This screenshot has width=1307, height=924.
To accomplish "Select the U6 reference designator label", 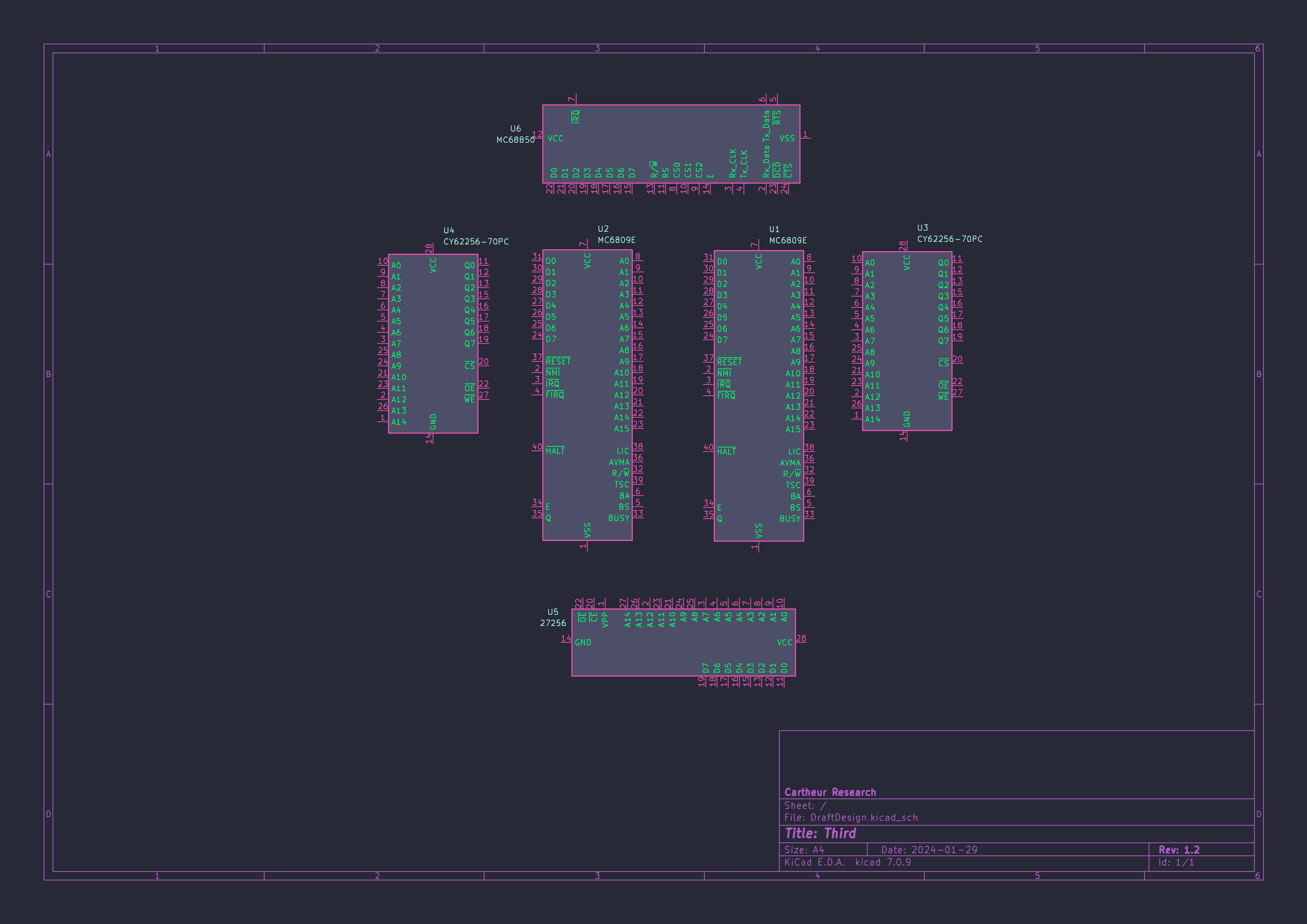I will point(515,129).
